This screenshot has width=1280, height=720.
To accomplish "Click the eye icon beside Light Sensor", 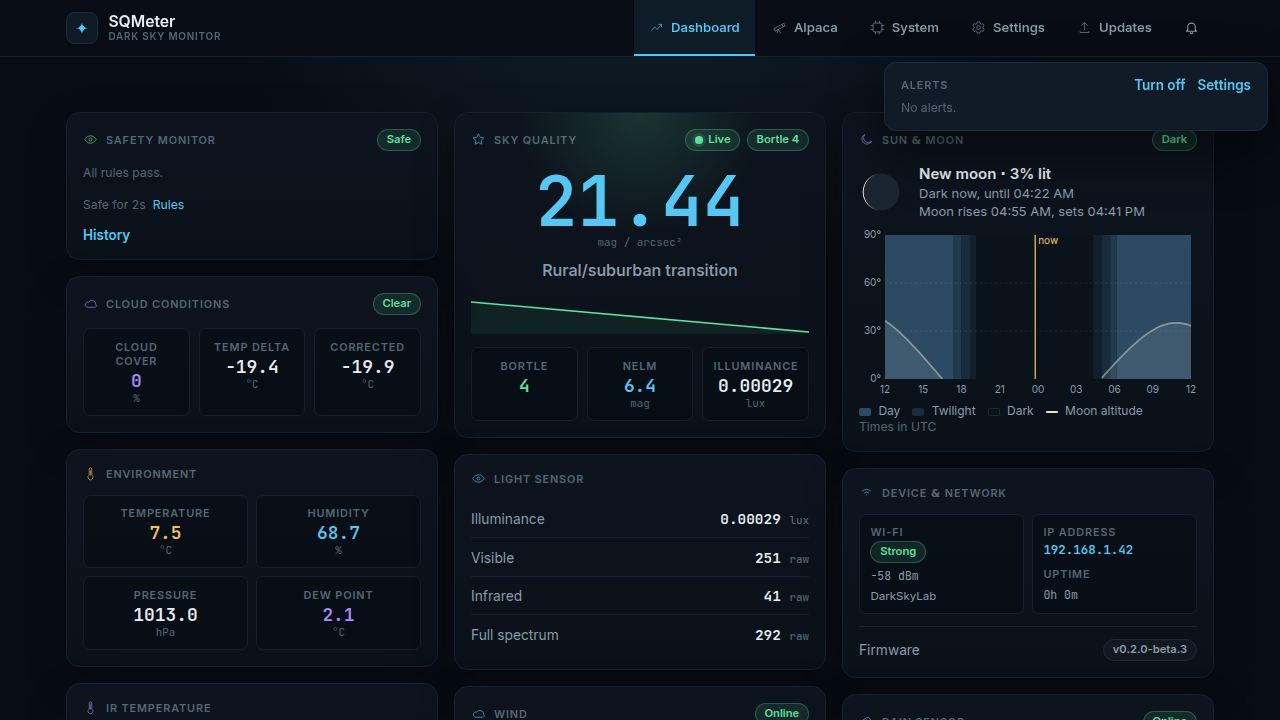I will 478,479.
